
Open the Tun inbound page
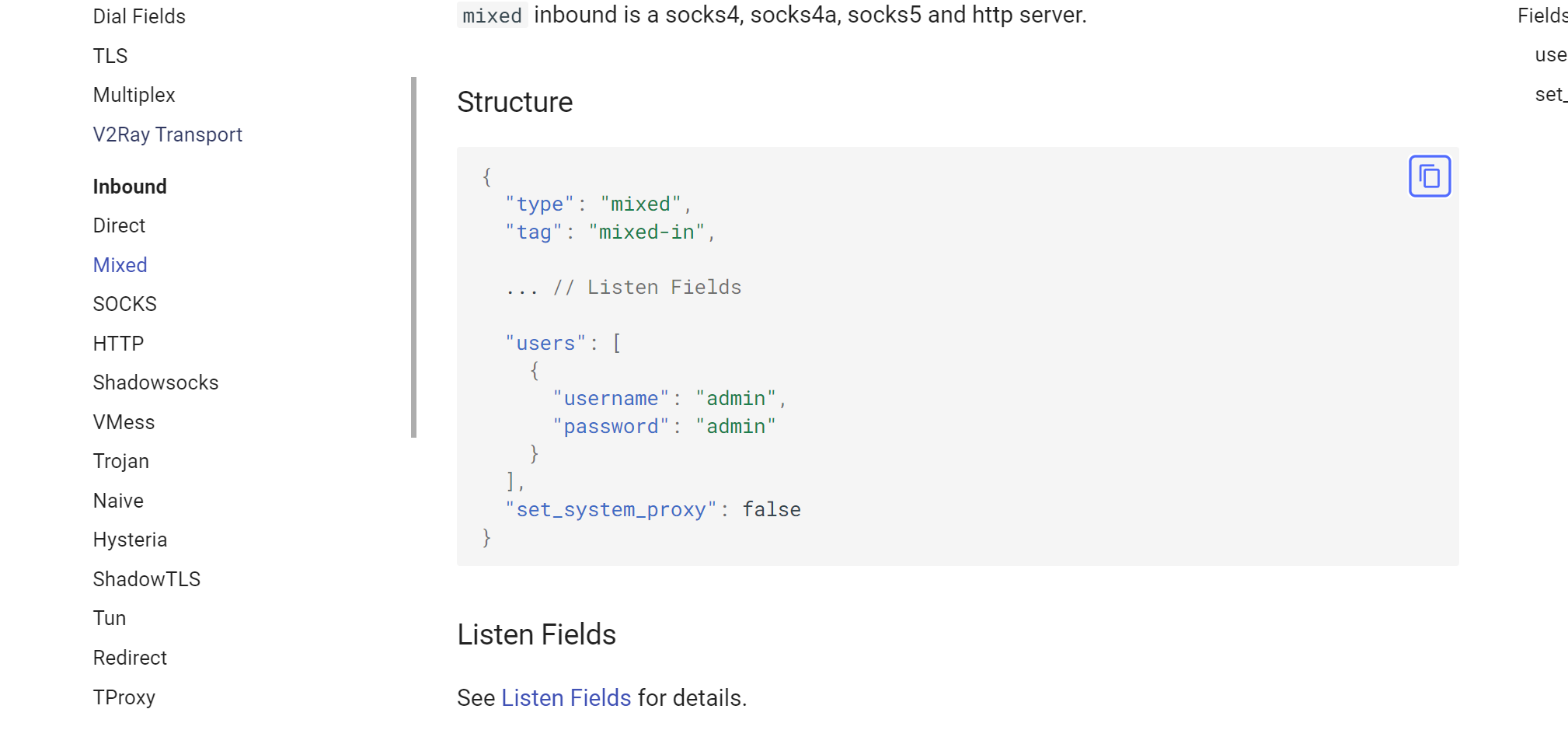[x=109, y=617]
